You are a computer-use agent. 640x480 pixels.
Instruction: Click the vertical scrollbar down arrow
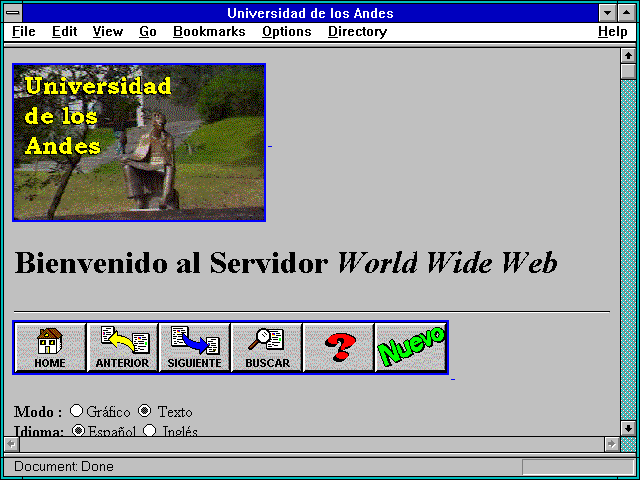628,428
